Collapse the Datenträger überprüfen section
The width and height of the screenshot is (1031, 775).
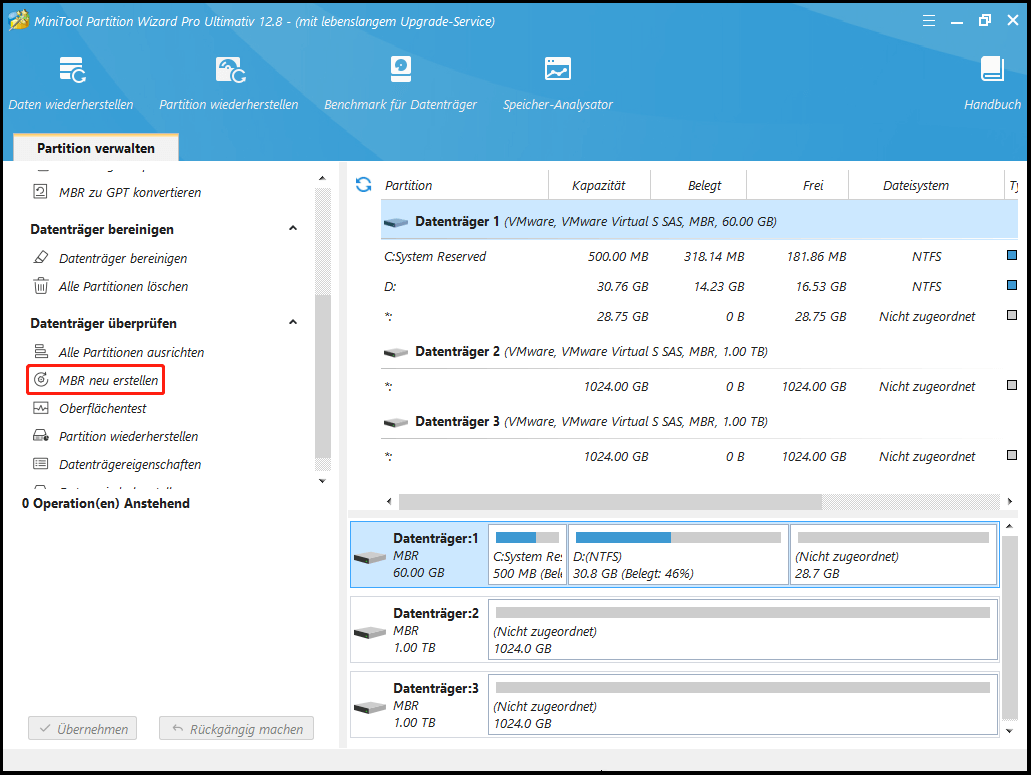[293, 322]
